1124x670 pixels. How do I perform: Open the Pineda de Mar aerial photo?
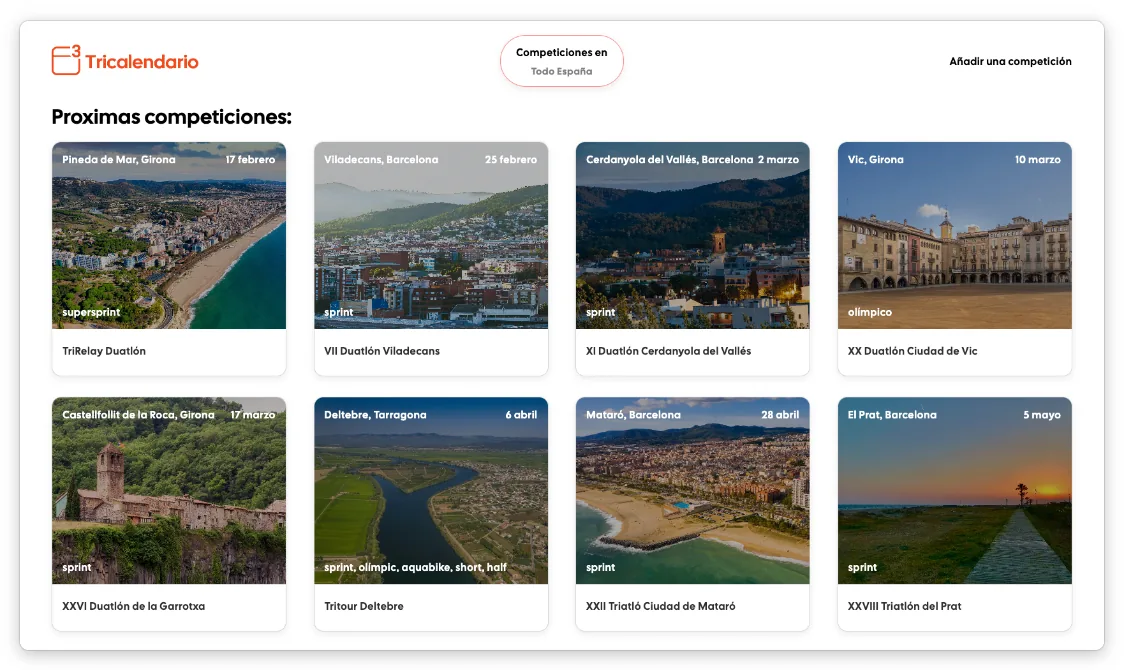[x=169, y=236]
